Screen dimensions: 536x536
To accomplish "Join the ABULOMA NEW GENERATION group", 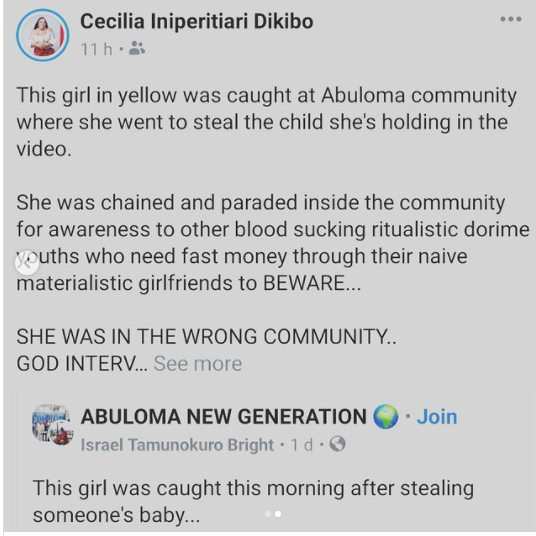I will click(x=437, y=417).
